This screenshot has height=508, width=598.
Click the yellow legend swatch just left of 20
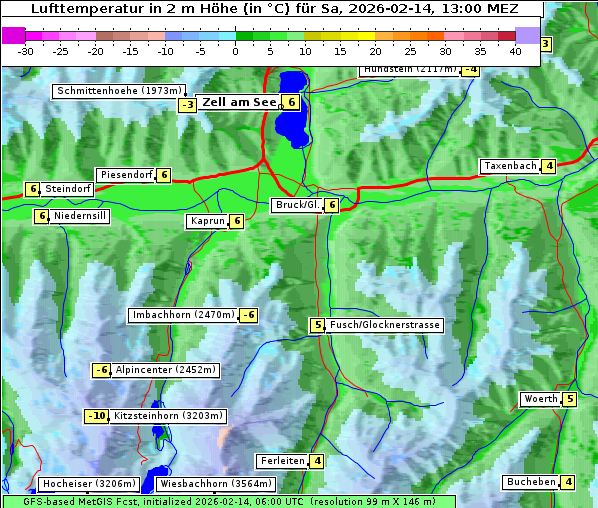(367, 36)
